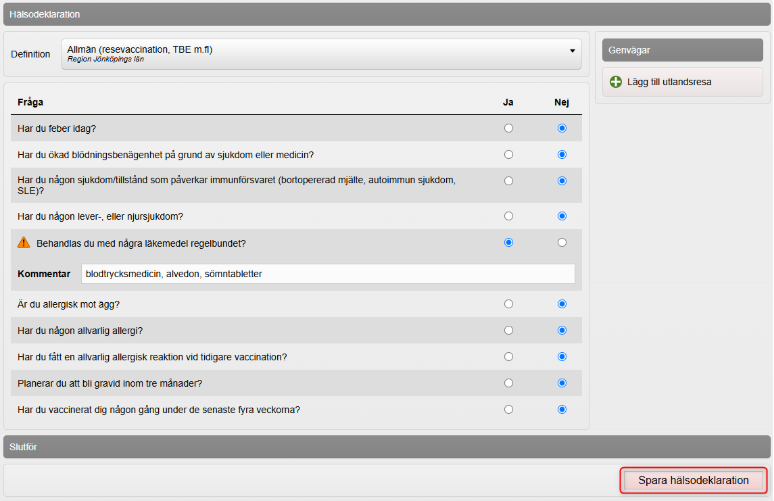Select Ja for 'någon allvarlig allergi'
Screen dimensions: 774x501
(x=509, y=330)
